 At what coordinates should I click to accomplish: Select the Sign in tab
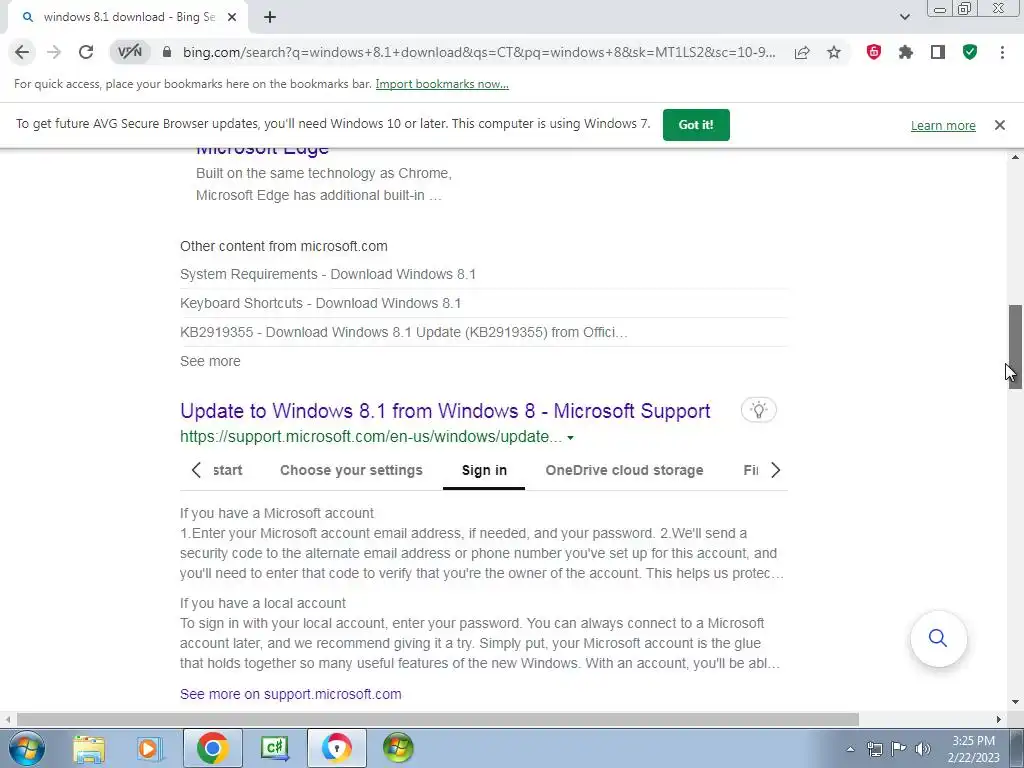coord(484,470)
